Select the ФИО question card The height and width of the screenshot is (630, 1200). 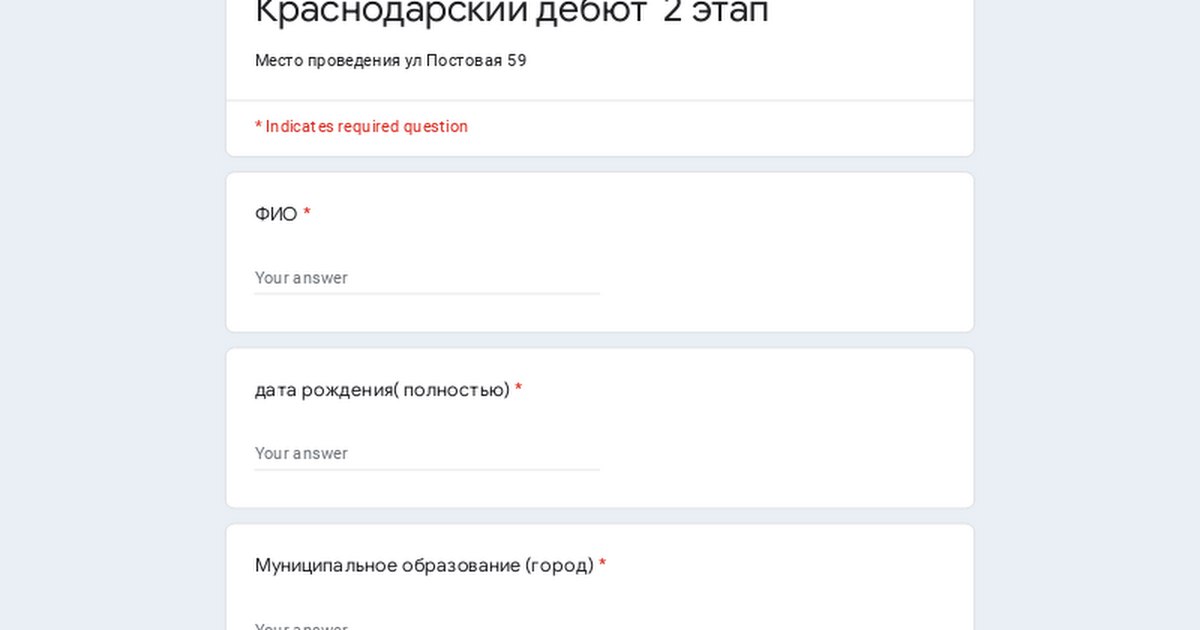(x=600, y=250)
